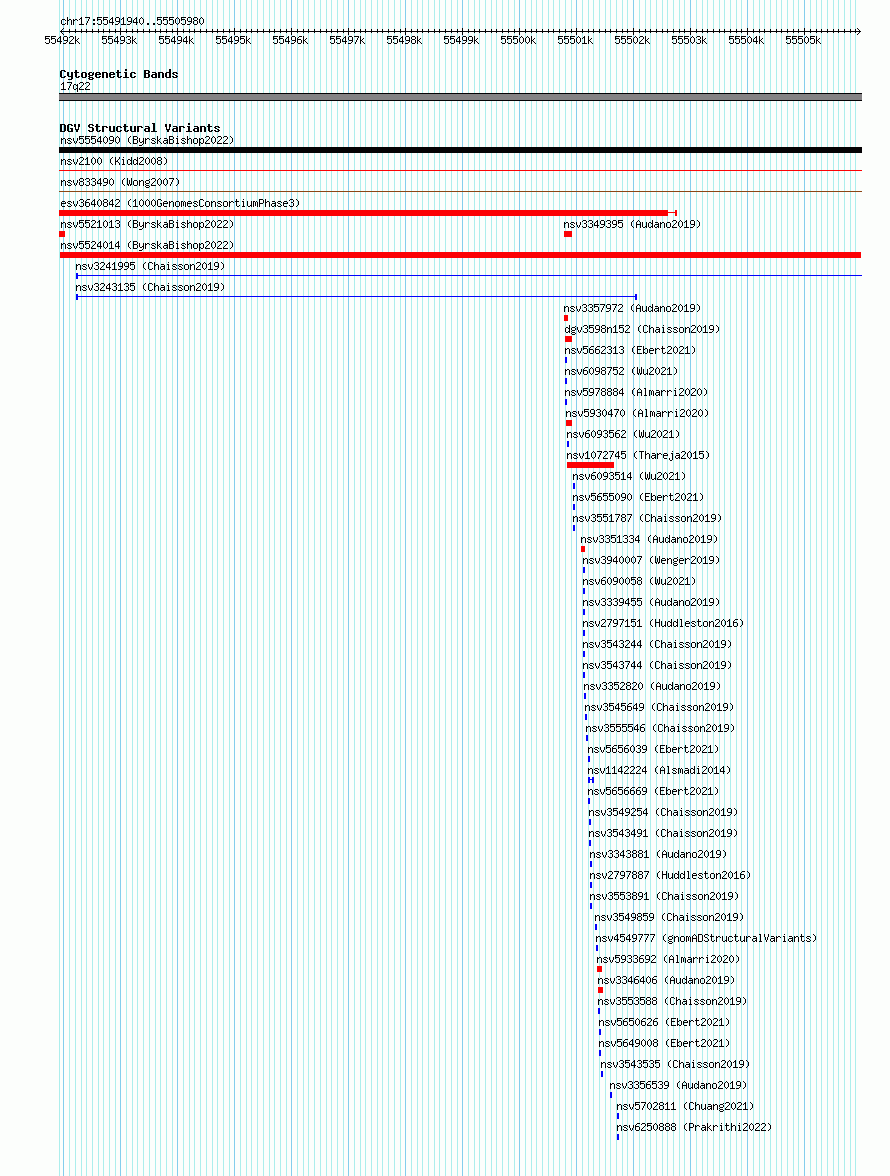890x1176 pixels.
Task: Select dgv3598n152 (Chaisson2019) label
Action: click(x=642, y=329)
